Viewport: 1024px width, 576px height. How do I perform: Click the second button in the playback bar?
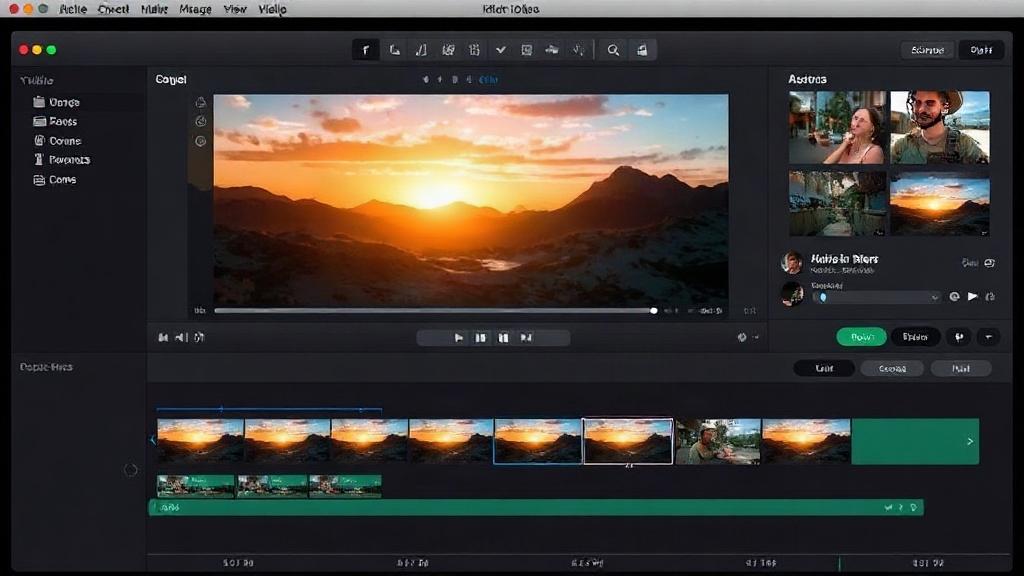[x=481, y=338]
